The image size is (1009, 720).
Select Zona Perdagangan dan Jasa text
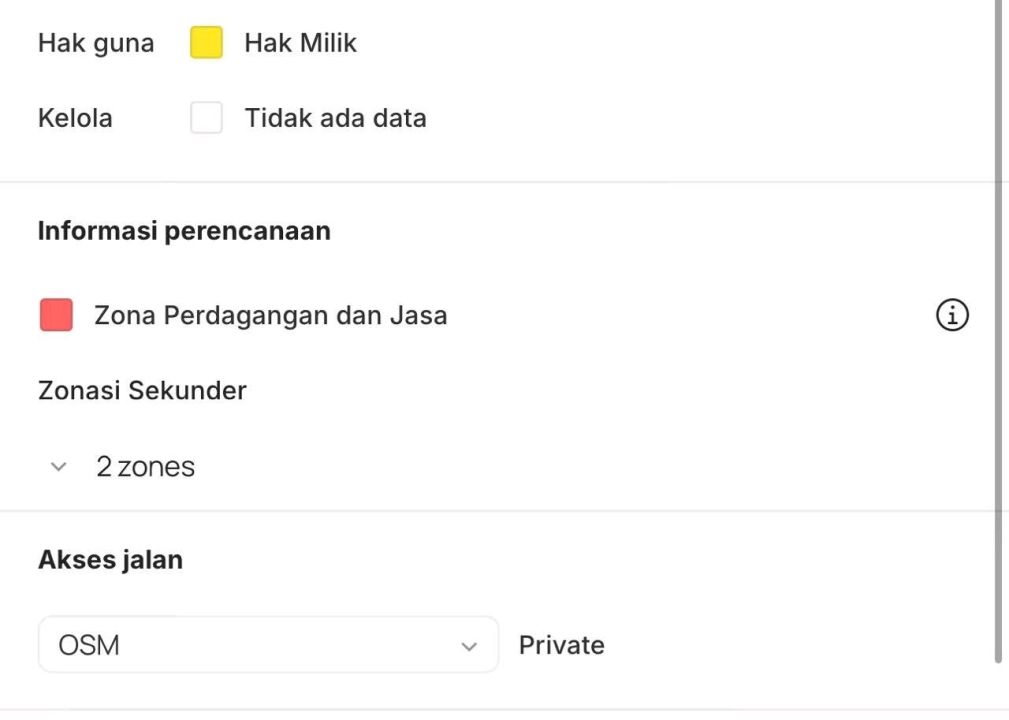coord(270,316)
